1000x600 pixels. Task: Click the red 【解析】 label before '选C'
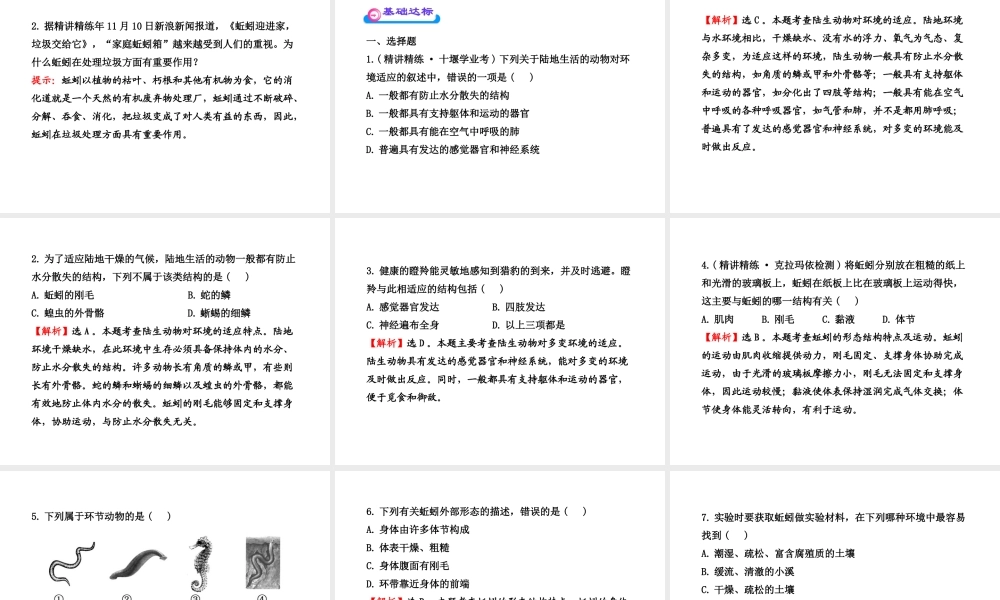[721, 20]
